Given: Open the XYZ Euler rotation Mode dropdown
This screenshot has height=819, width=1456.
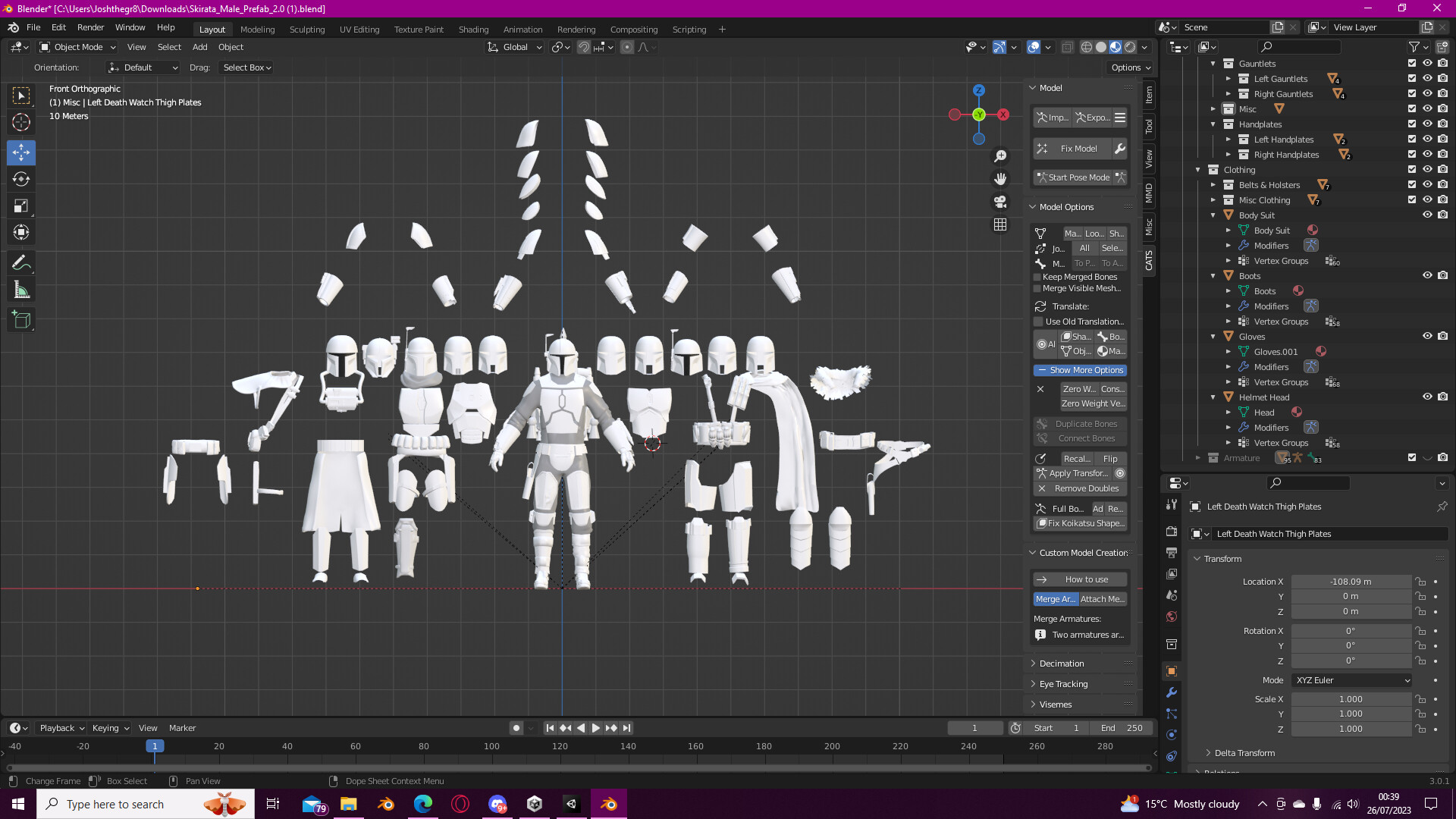Looking at the screenshot, I should pyautogui.click(x=1351, y=680).
